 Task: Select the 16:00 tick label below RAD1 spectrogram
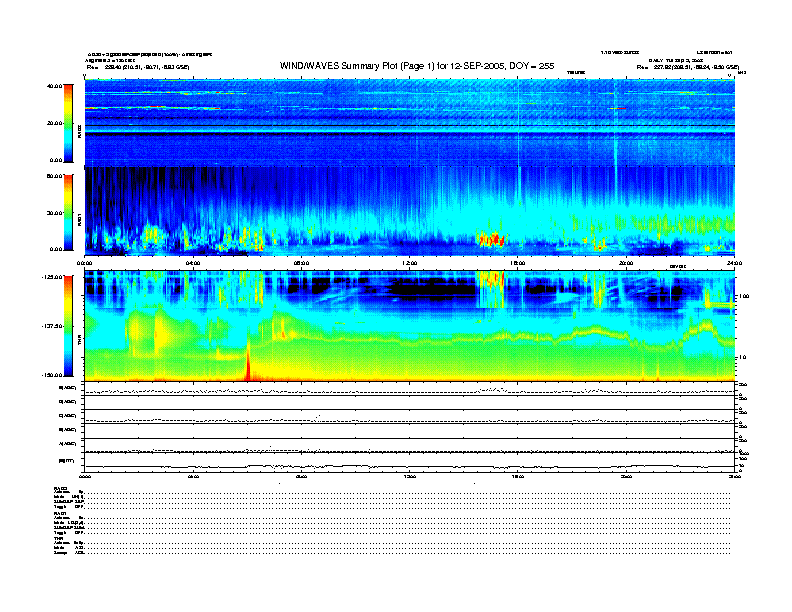518,263
